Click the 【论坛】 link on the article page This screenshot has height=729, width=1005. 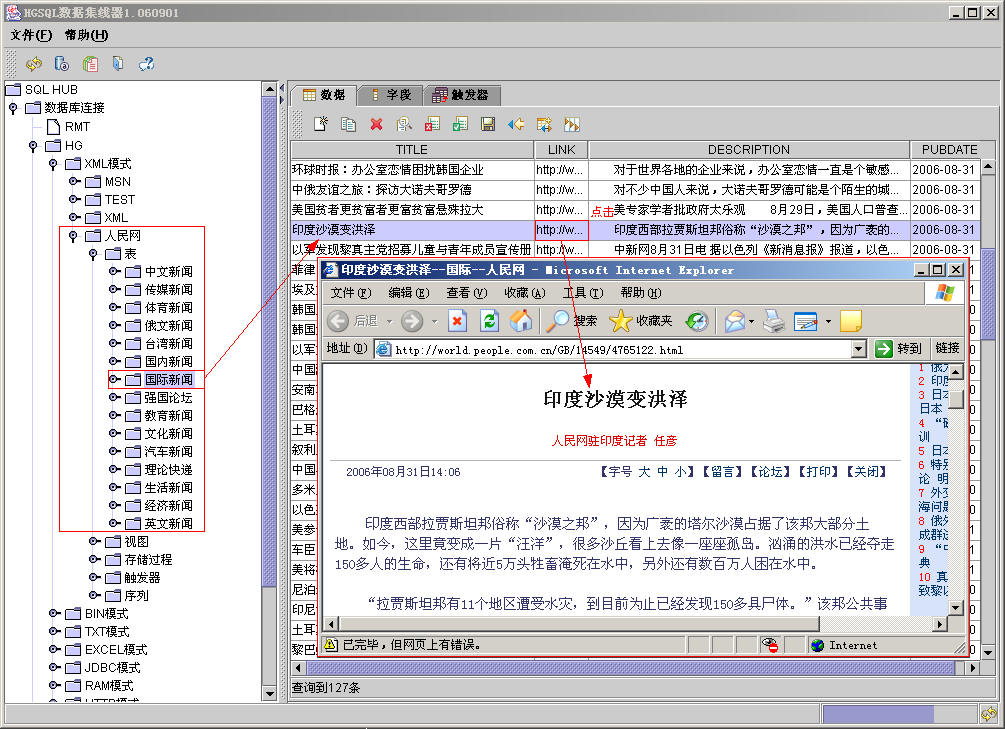770,472
